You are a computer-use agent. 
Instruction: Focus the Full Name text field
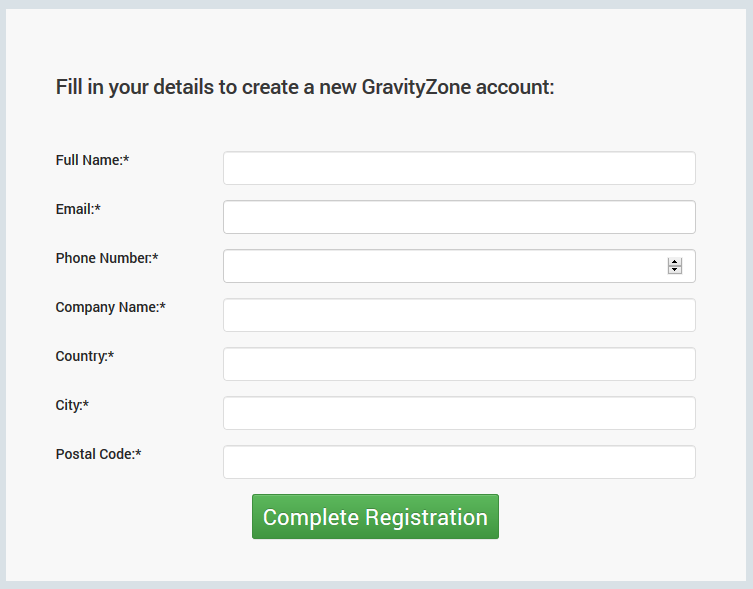(459, 168)
